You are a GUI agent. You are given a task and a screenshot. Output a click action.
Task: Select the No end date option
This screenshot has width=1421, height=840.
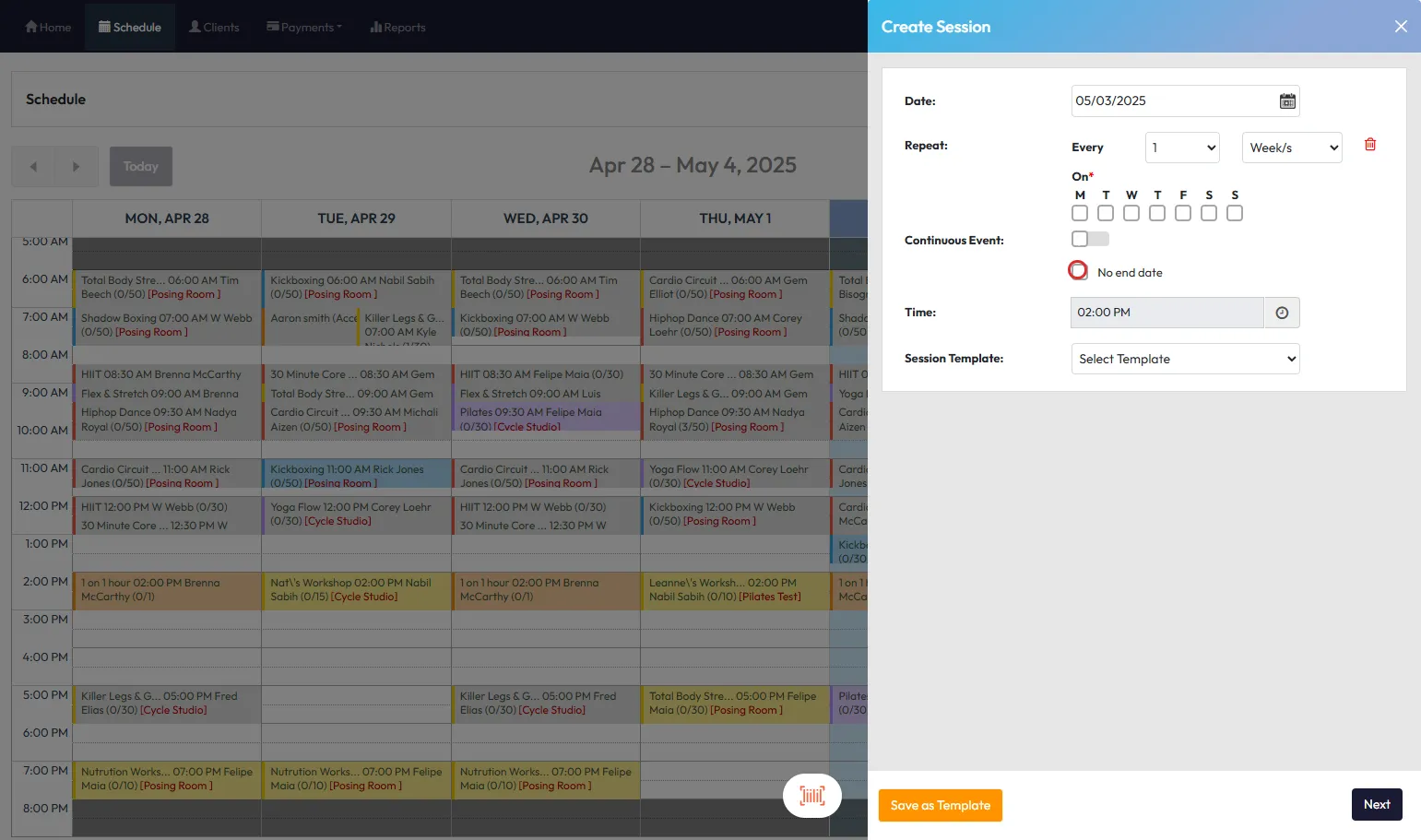(x=1078, y=271)
